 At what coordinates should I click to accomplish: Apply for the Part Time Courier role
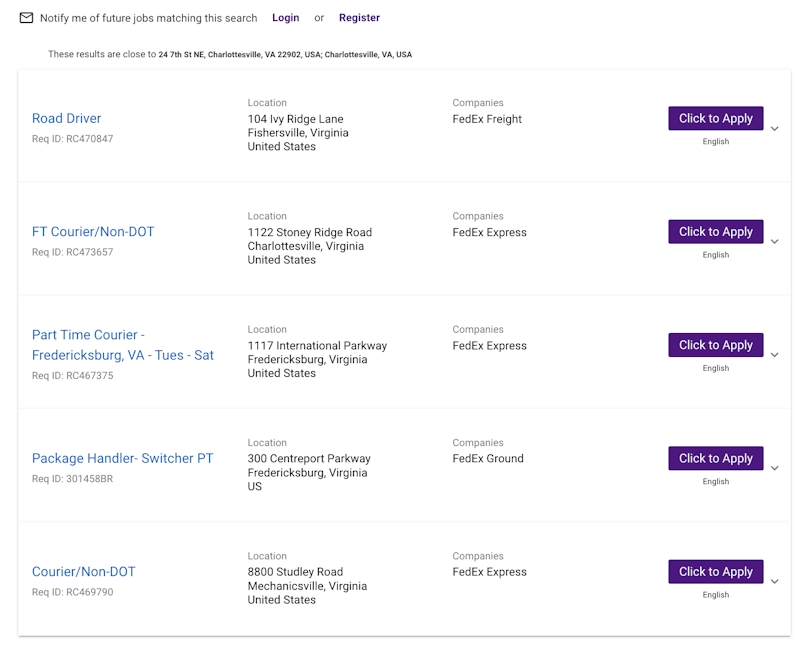pos(715,345)
